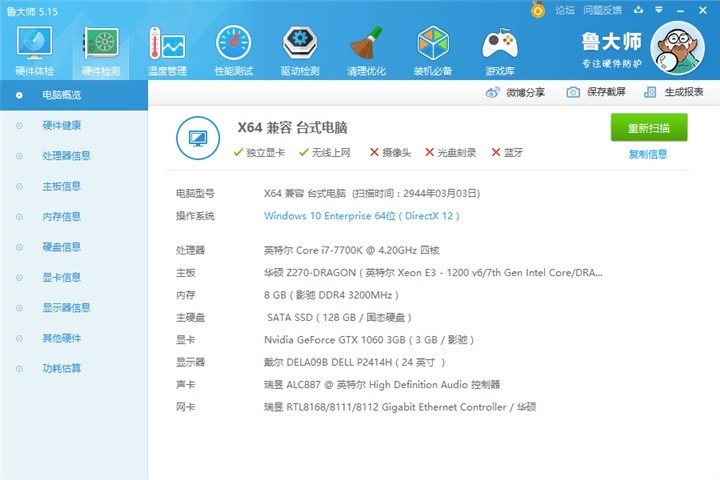720x480 pixels.
Task: Click green 重新扫描 rescan button
Action: [x=649, y=128]
